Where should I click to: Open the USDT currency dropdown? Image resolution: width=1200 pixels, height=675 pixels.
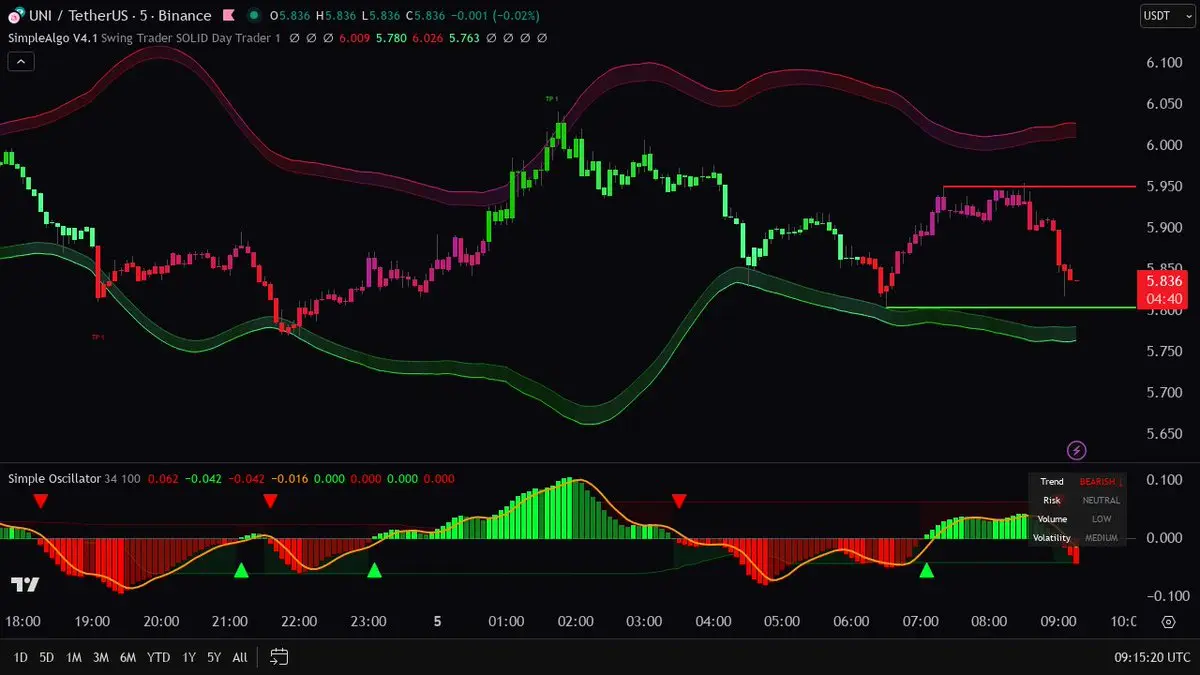pos(1168,15)
